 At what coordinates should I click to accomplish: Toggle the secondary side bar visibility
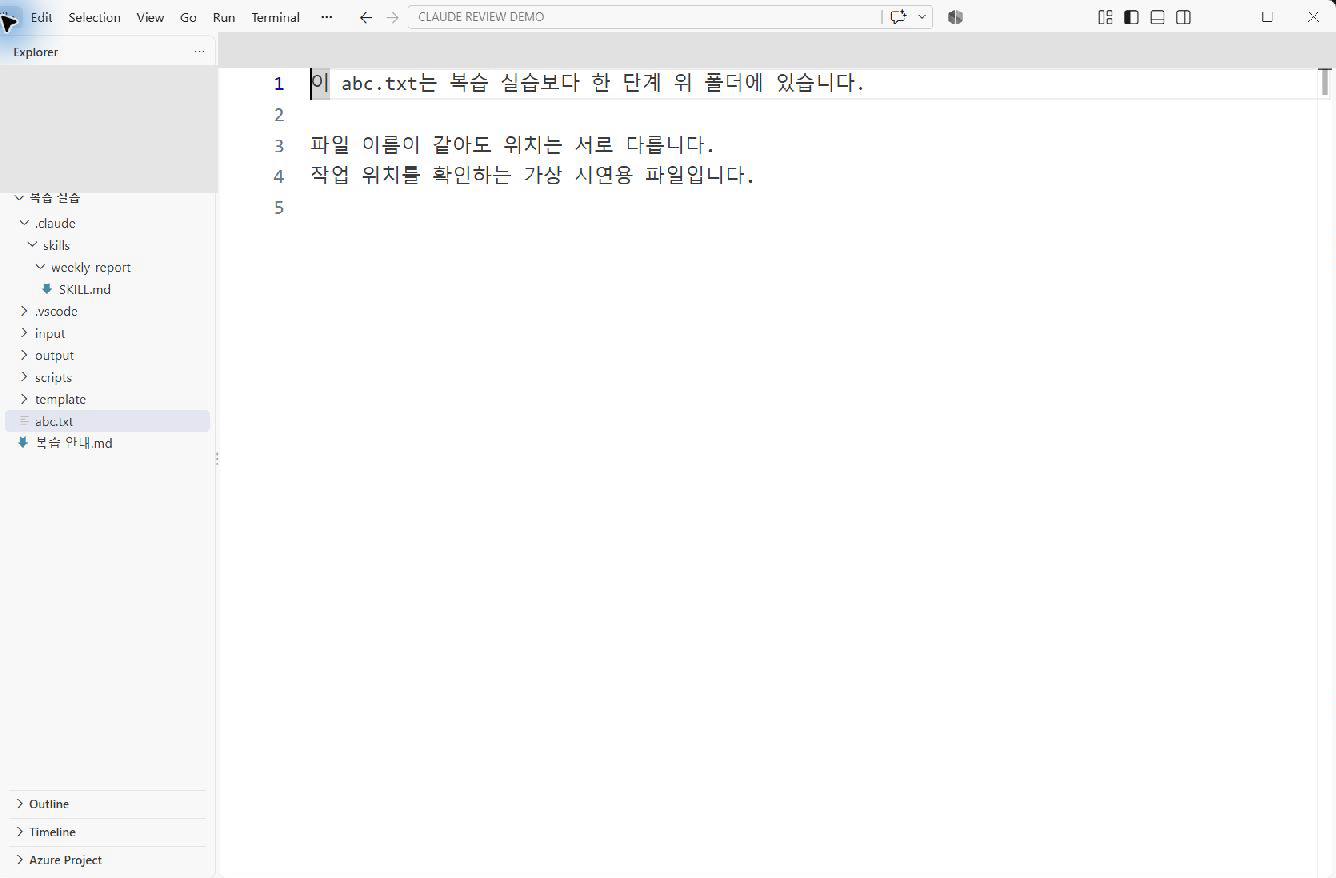point(1183,17)
